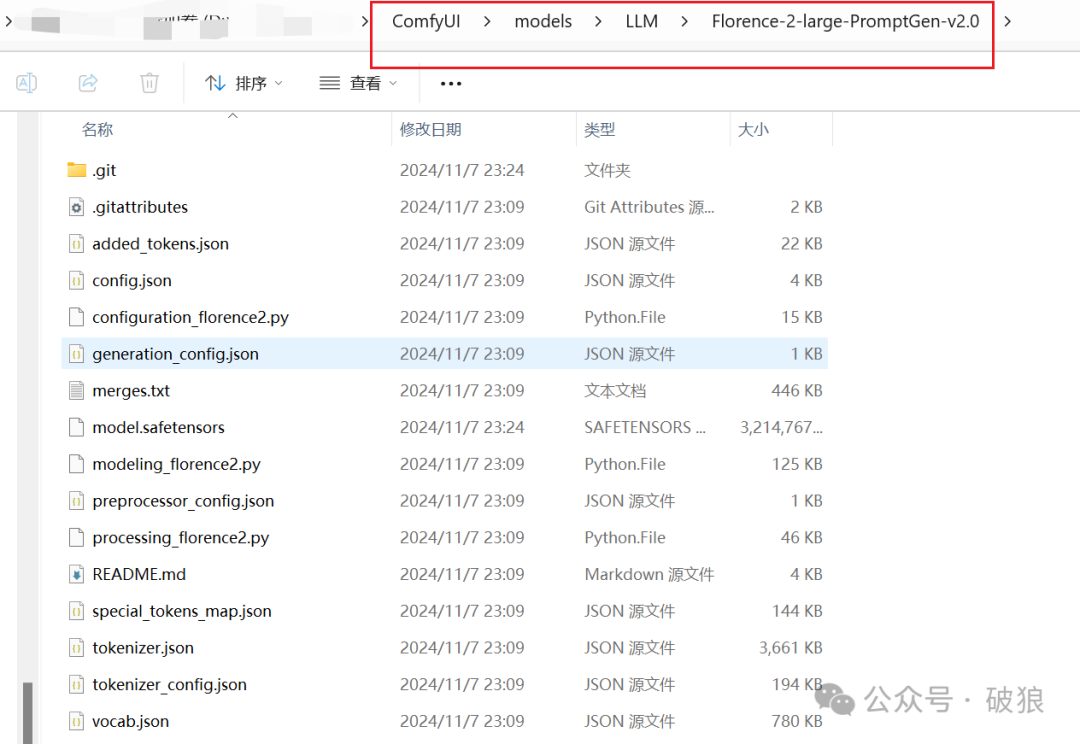Select processing_florence2.py file icon
Image resolution: width=1080 pixels, height=744 pixels.
pos(76,537)
